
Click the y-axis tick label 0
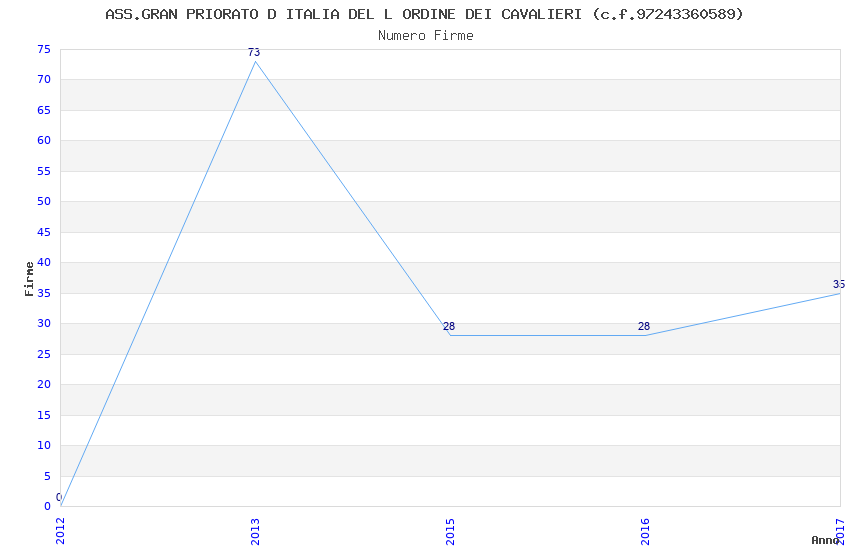[x=47, y=507]
